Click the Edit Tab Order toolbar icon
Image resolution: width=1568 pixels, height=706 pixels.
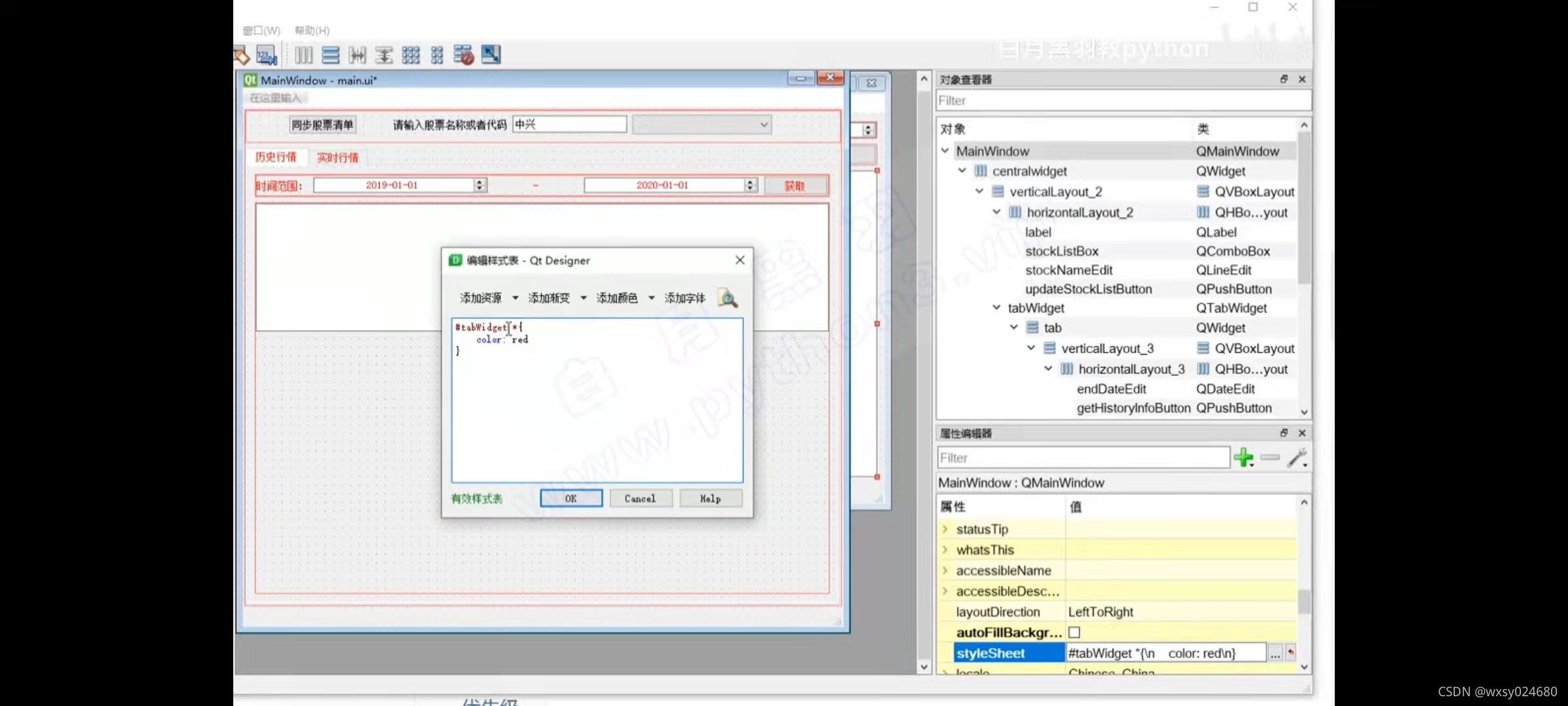267,56
